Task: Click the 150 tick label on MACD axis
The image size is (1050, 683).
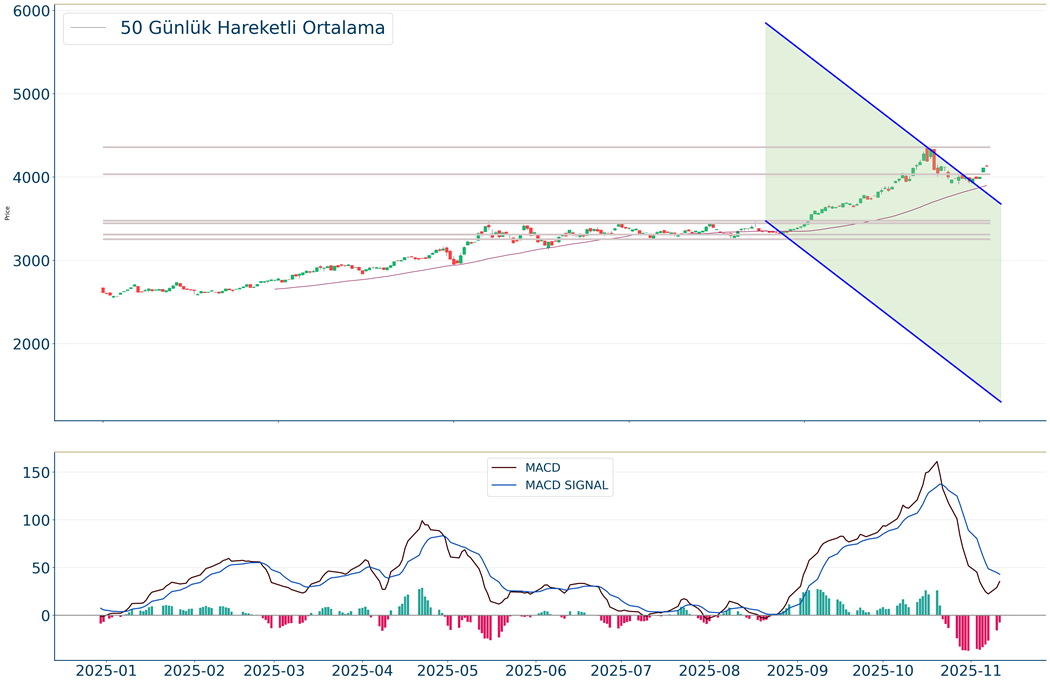Action: coord(35,472)
